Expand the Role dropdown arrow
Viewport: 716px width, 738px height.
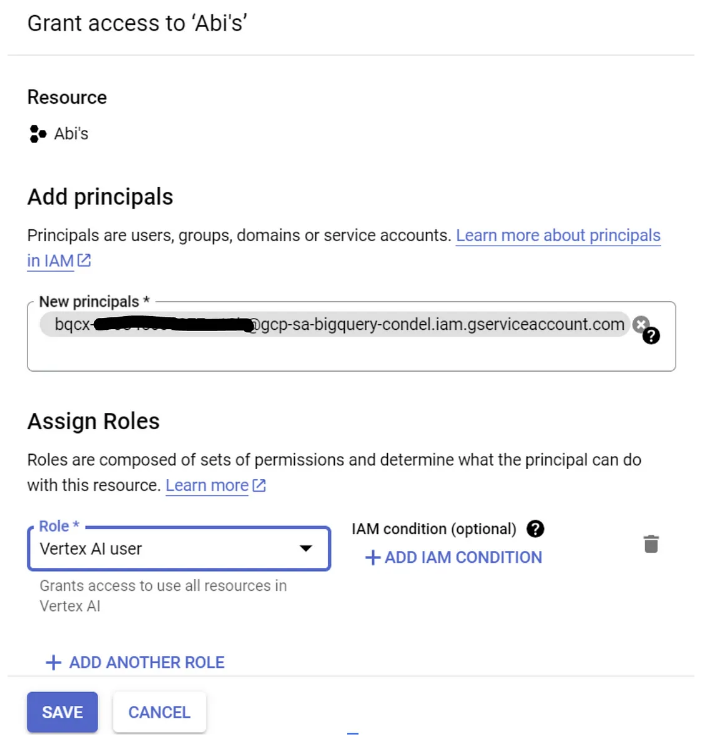(x=307, y=548)
